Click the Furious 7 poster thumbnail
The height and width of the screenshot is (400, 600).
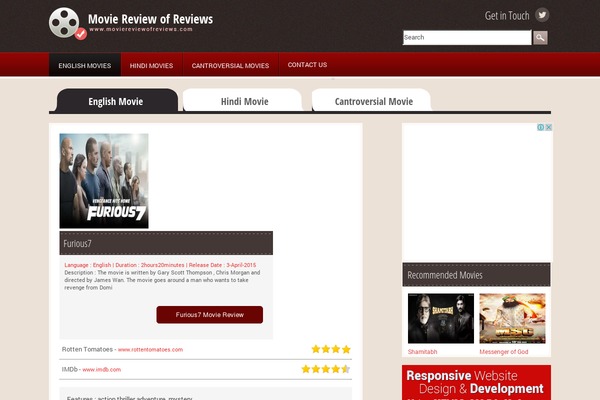pyautogui.click(x=104, y=181)
